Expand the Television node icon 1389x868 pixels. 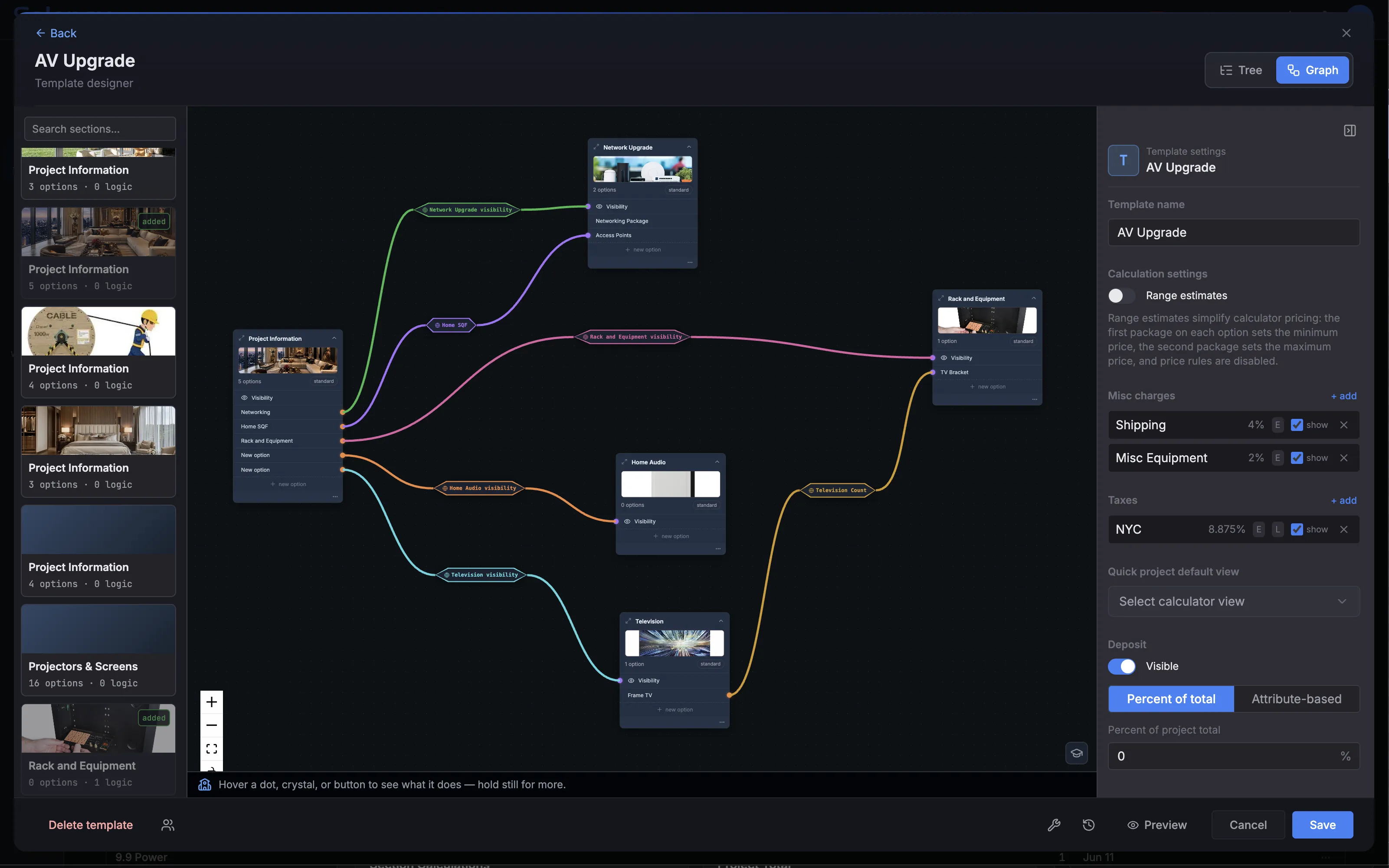pyautogui.click(x=628, y=621)
